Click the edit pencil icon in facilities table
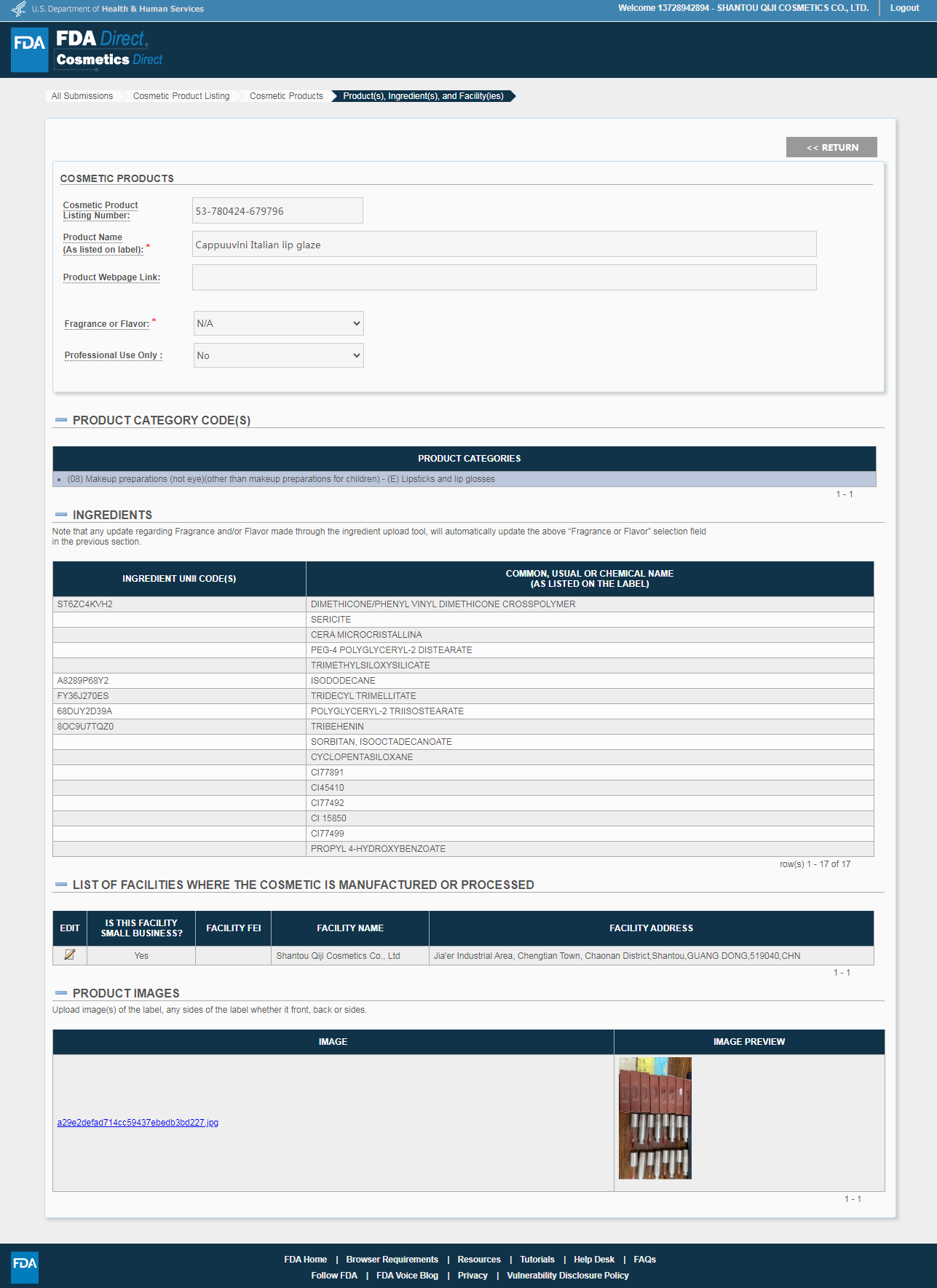This screenshot has width=937, height=1288. point(70,955)
